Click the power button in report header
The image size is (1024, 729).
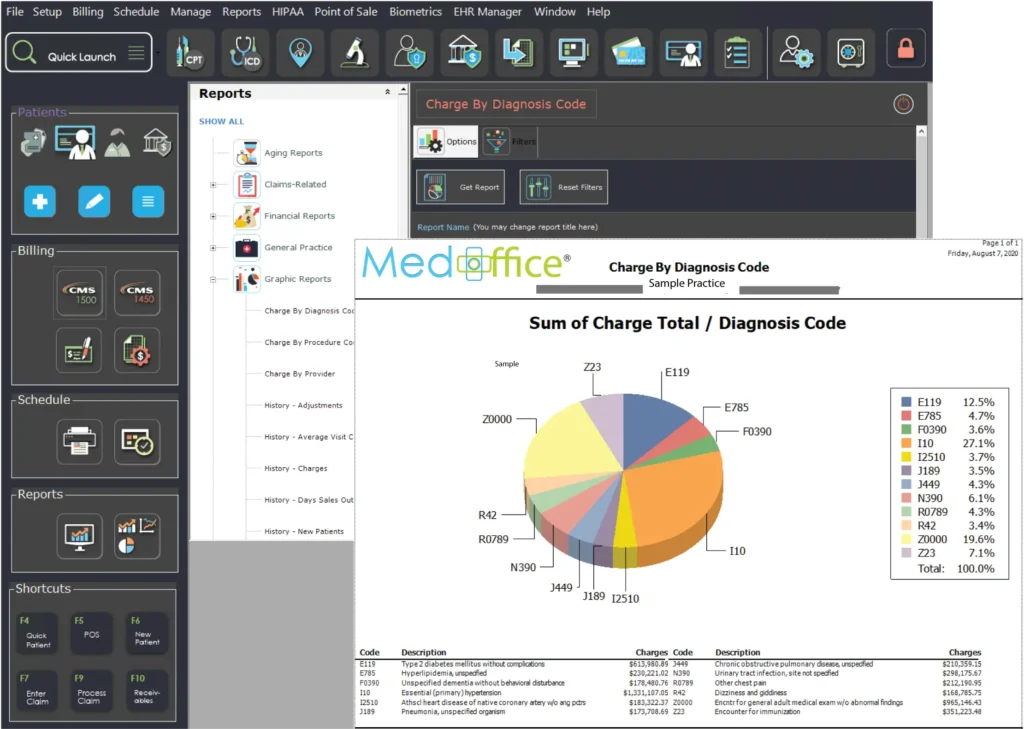(x=902, y=104)
